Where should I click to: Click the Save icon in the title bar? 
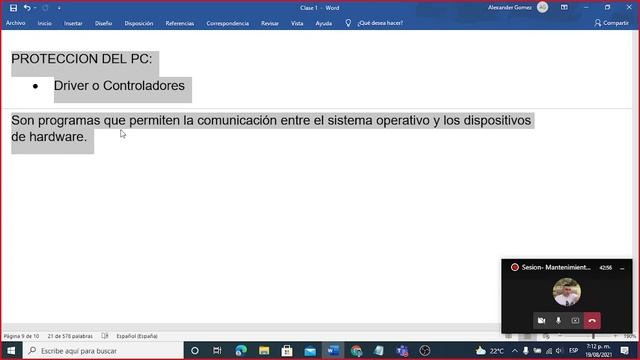point(13,8)
